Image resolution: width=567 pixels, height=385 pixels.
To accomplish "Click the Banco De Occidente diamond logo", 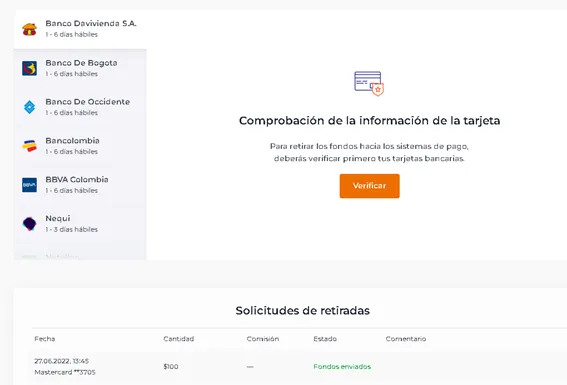I will tap(29, 107).
